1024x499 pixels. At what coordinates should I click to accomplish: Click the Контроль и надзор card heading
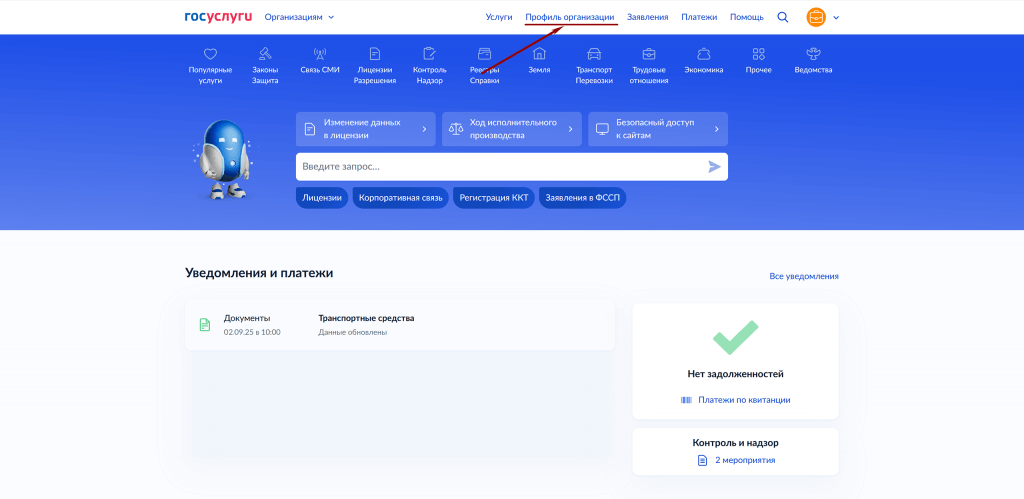pyautogui.click(x=735, y=443)
